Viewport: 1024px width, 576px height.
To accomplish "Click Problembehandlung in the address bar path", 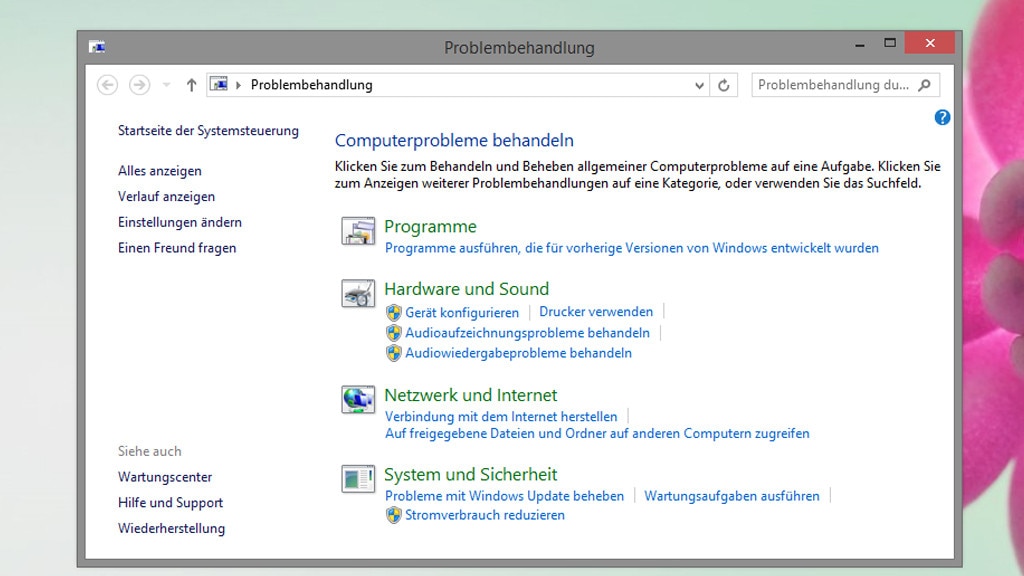I will [312, 85].
